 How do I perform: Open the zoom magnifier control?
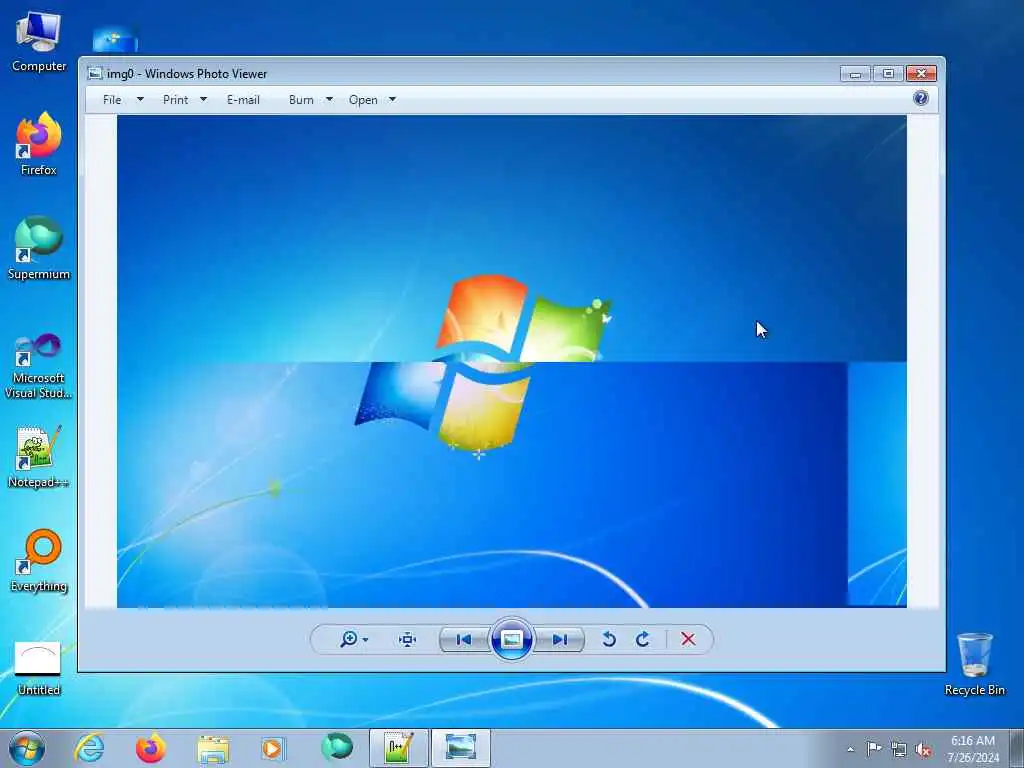tap(349, 639)
